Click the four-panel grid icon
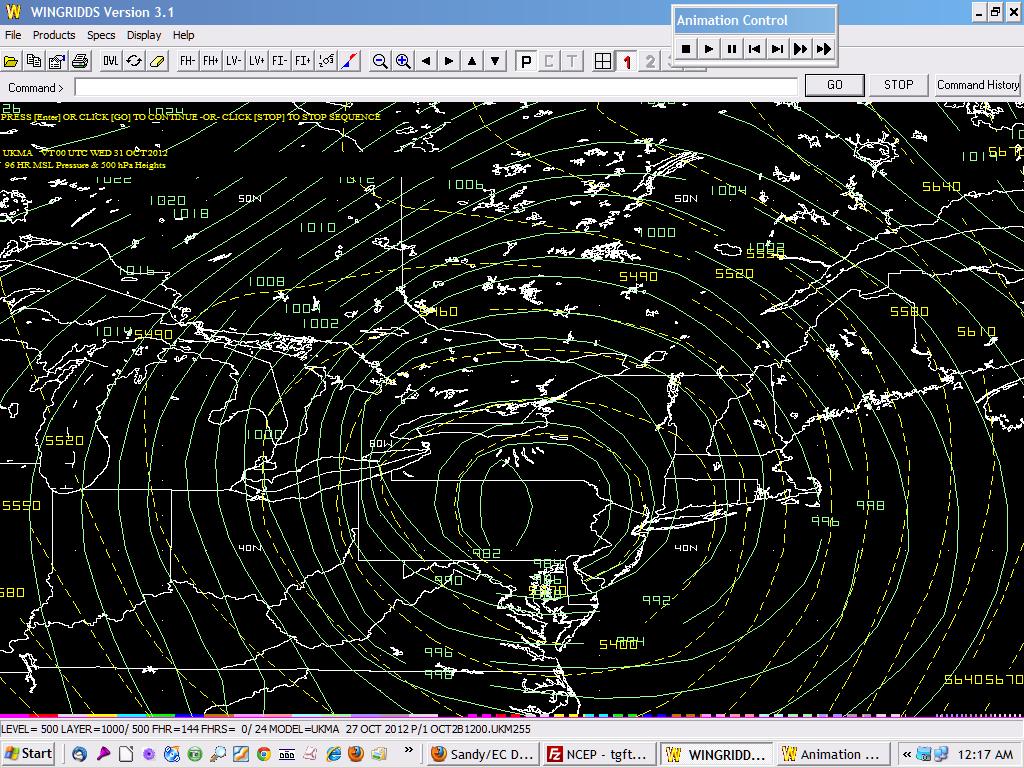Screen dimensions: 1024x768 tap(603, 61)
